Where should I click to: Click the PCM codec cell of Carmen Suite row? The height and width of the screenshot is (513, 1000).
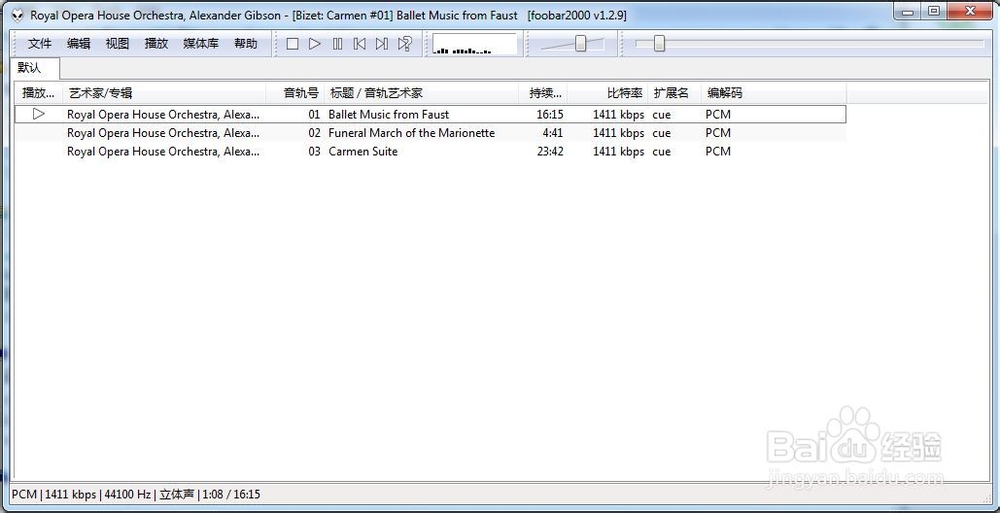click(718, 152)
